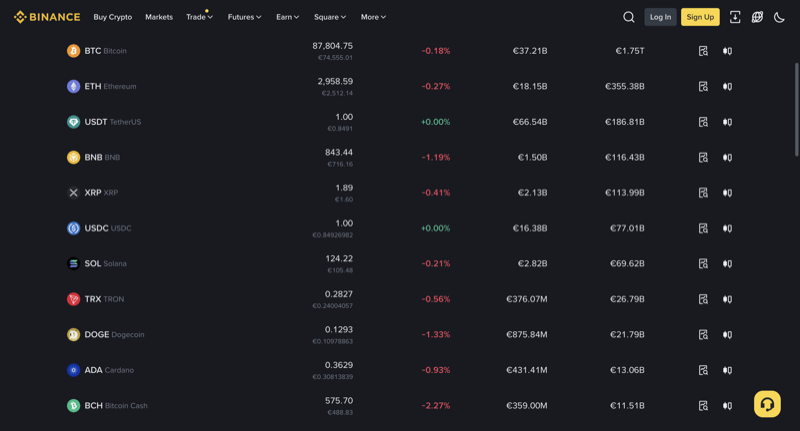Open trade icon for ETH row

coord(728,86)
